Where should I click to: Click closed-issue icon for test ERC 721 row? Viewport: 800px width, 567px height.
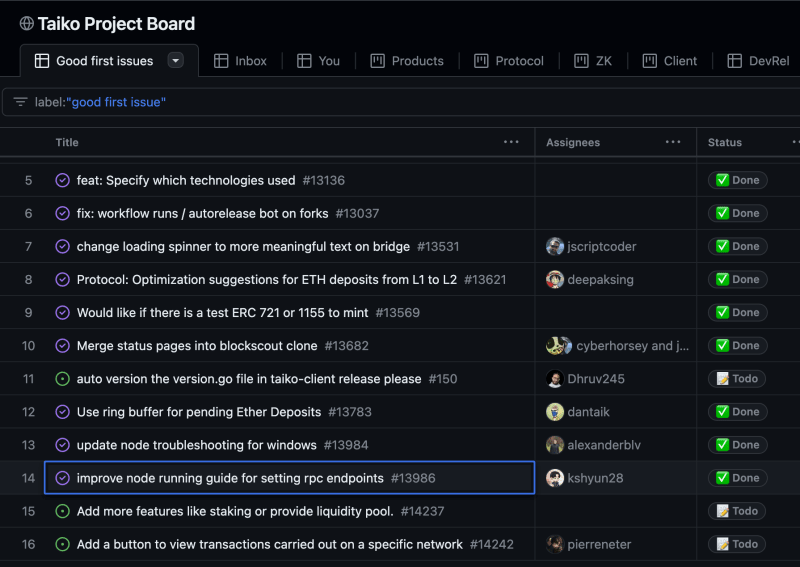tap(62, 312)
